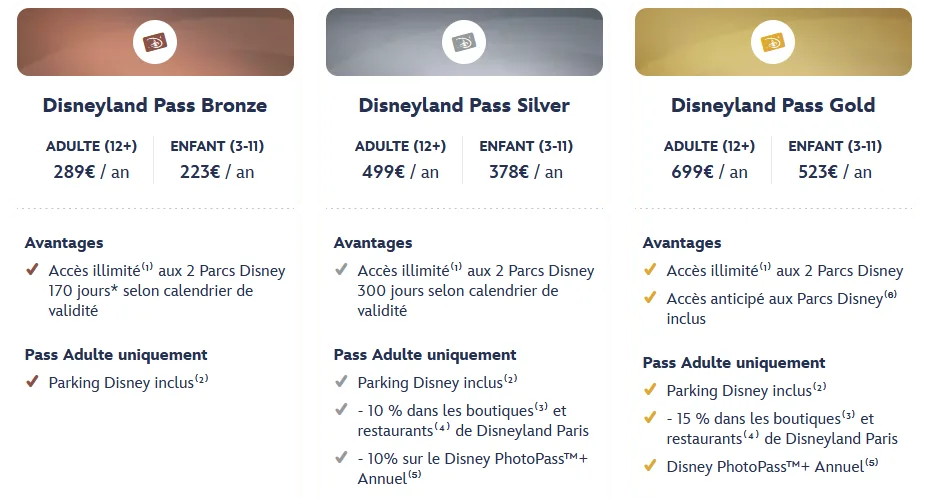Click Silver's Parking Disney inclus text
Image resolution: width=931 pixels, height=498 pixels.
click(x=430, y=382)
